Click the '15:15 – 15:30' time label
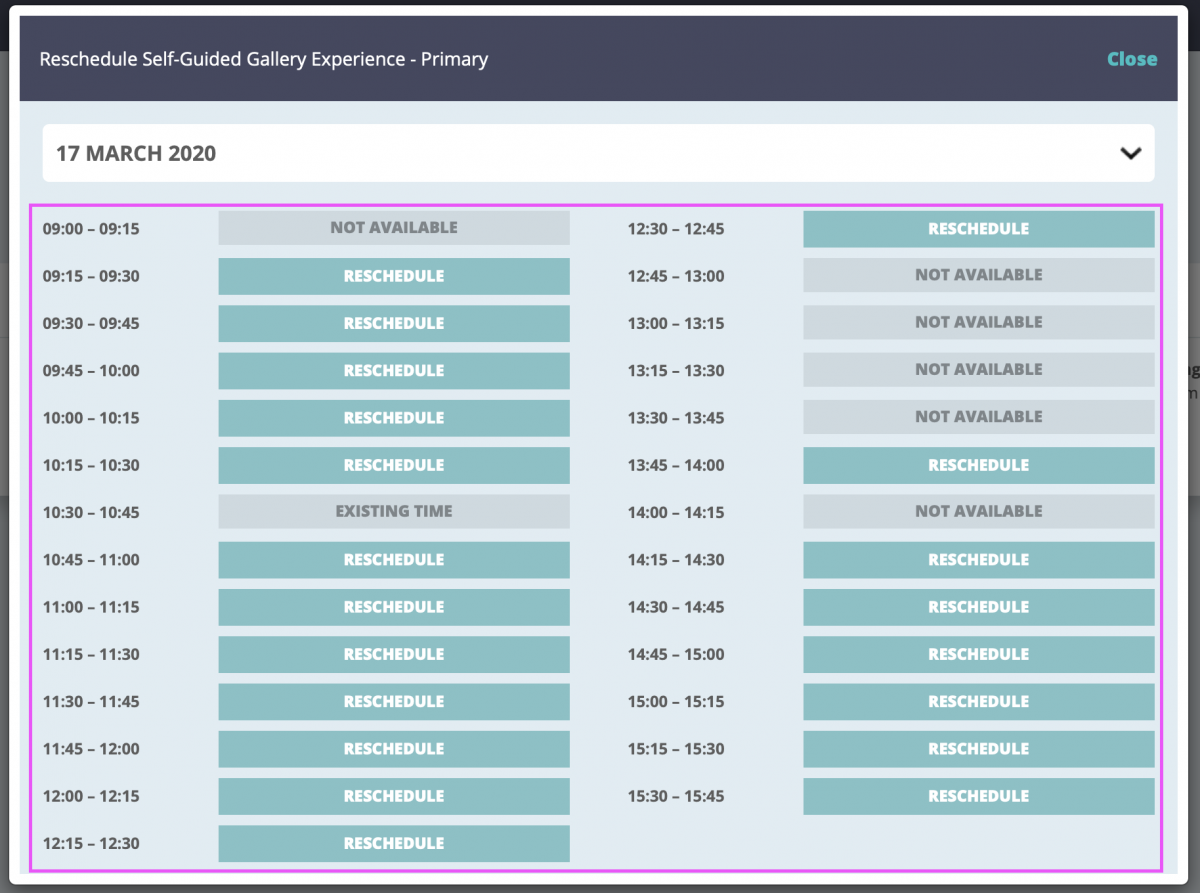Screen dimensions: 1200x893 [x=676, y=749]
